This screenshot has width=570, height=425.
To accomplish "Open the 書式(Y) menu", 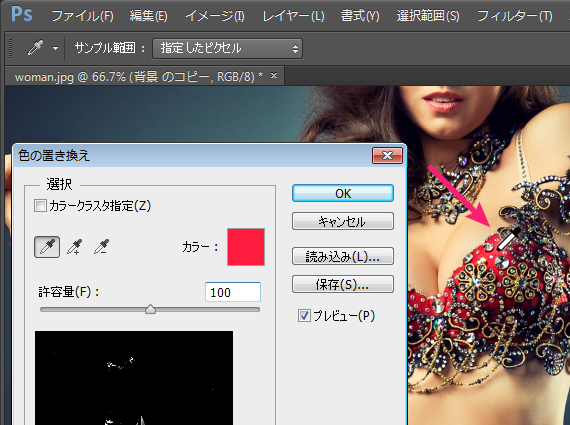I will (x=360, y=16).
